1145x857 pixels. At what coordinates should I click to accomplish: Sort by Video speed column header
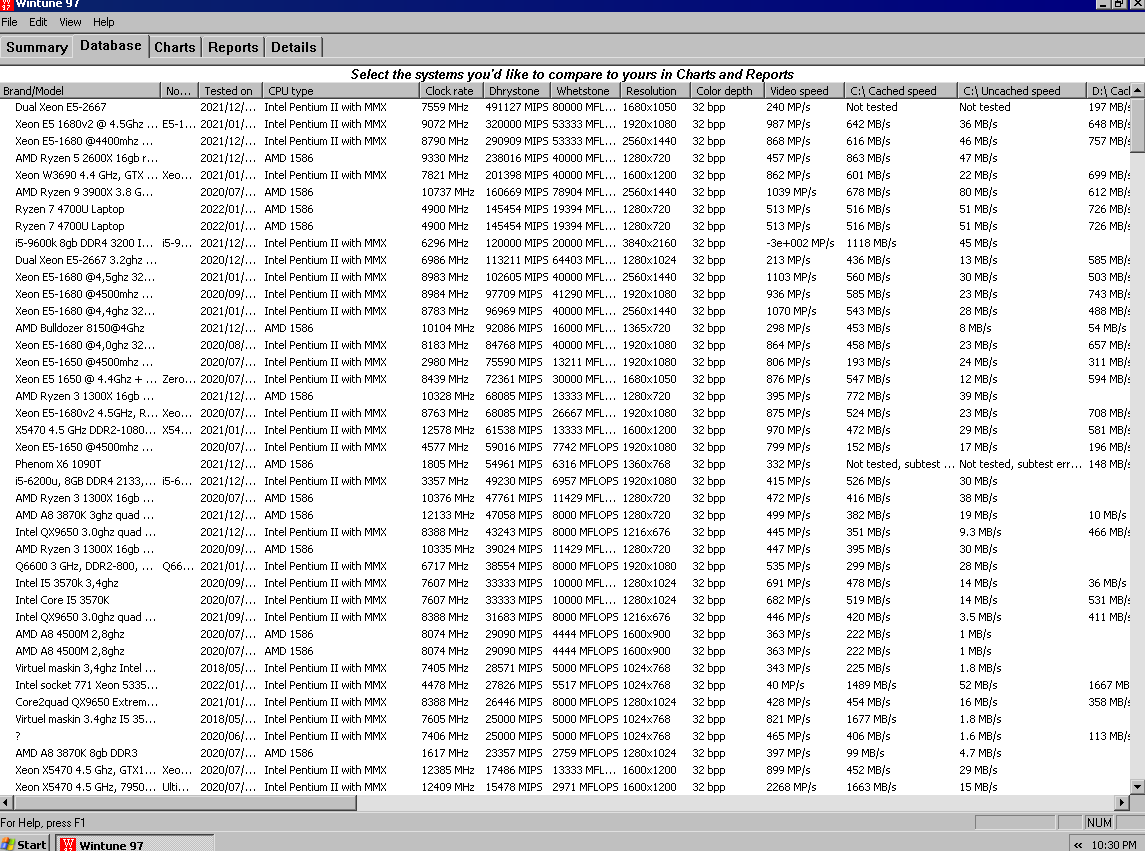pyautogui.click(x=803, y=91)
